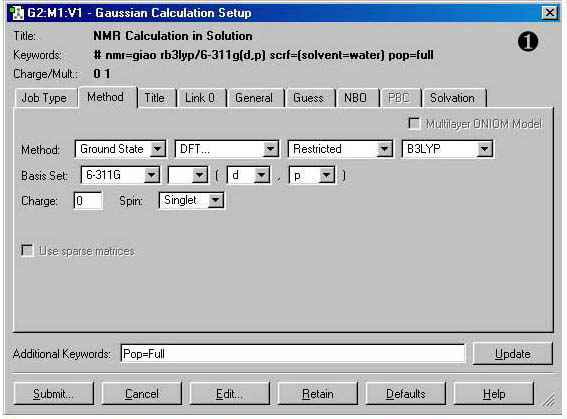The width and height of the screenshot is (567, 419).
Task: Open the 6-311G basis set dropdown
Action: [x=120, y=175]
